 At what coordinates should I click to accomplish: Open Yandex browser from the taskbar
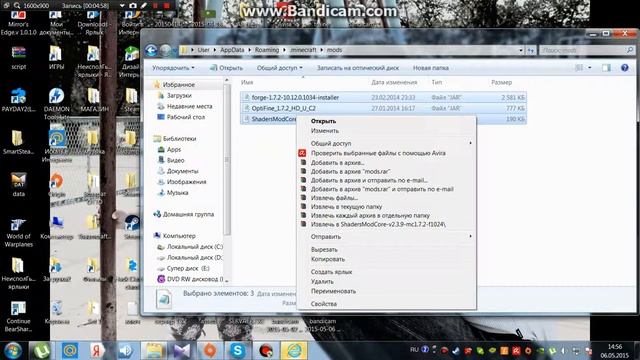click(97, 351)
